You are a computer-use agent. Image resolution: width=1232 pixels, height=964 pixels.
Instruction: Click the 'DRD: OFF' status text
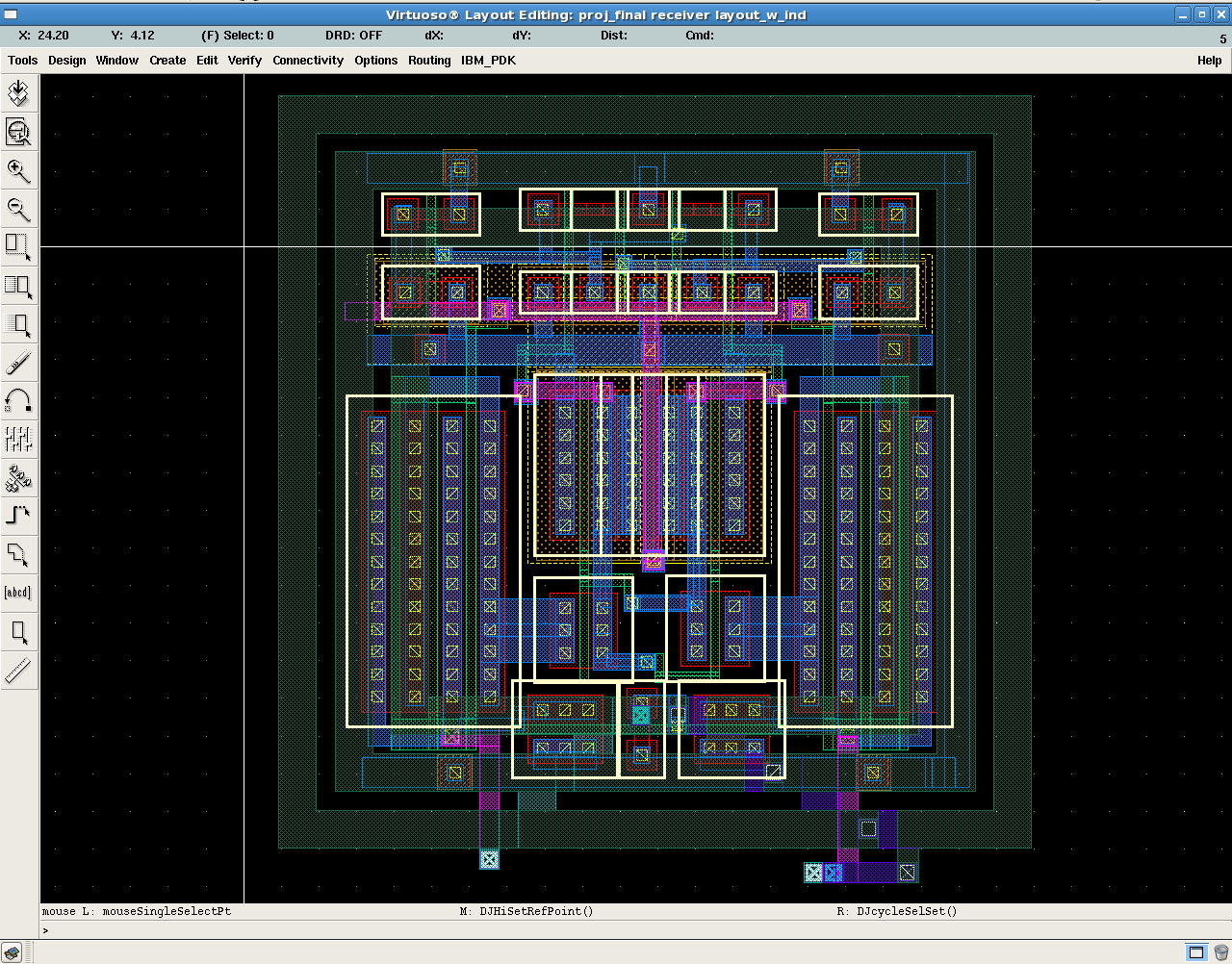click(353, 36)
